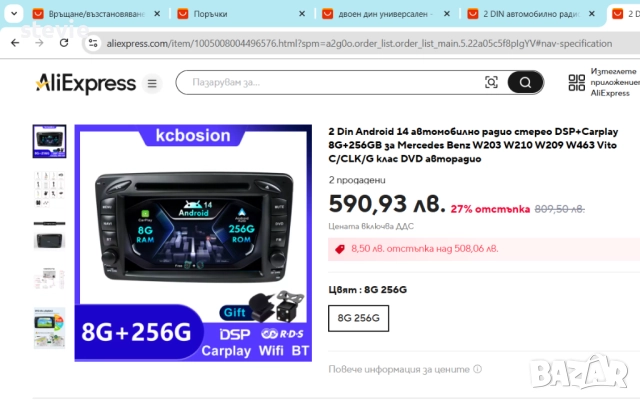Click the browser back arrow

15,43
